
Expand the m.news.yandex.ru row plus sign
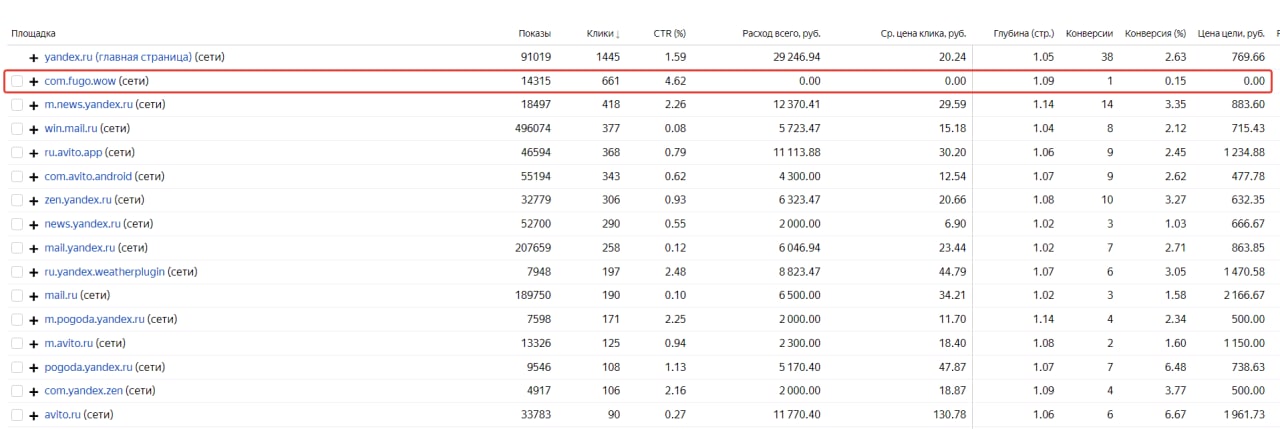tap(34, 105)
